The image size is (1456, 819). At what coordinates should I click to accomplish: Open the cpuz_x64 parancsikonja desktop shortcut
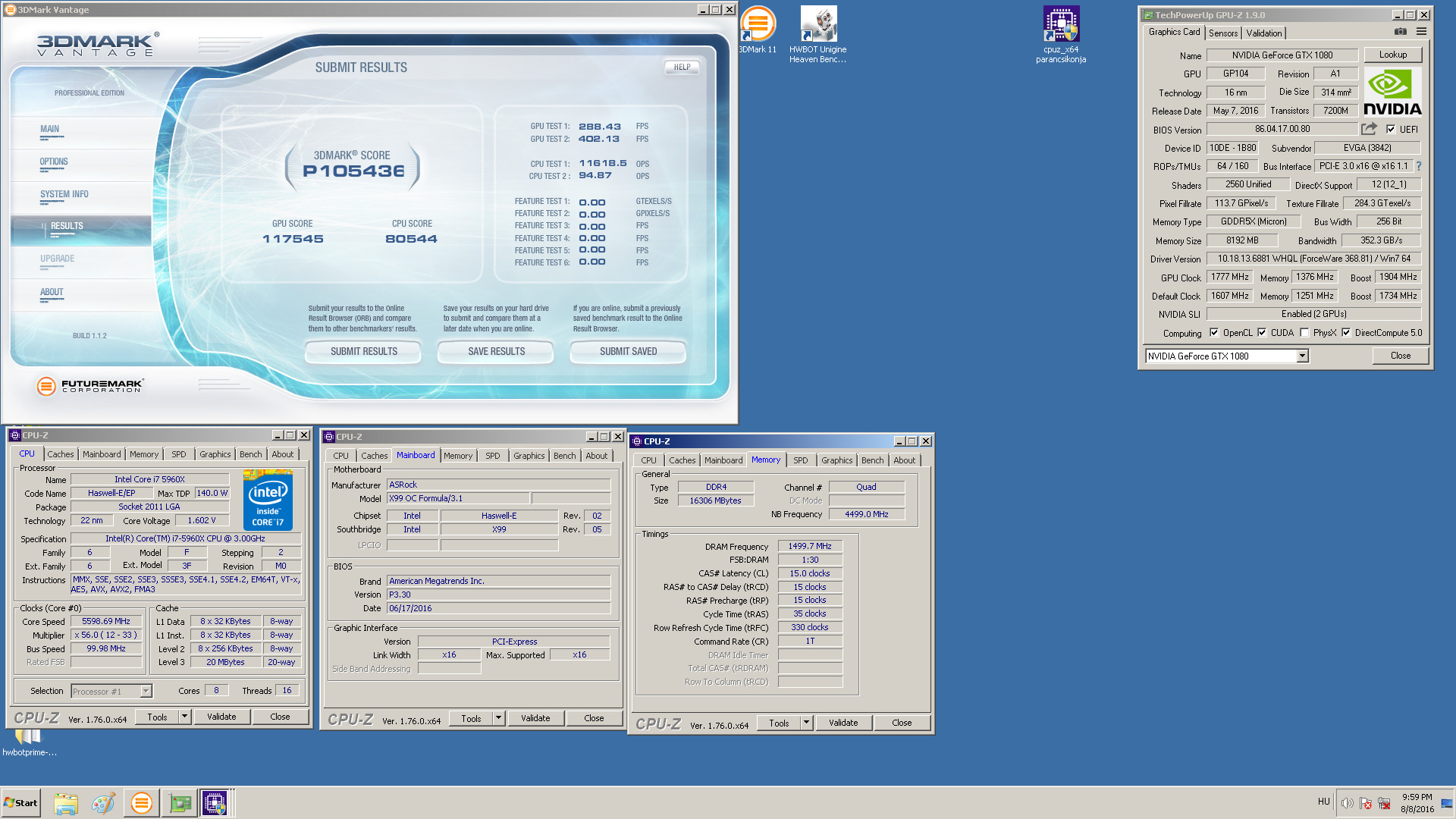(1061, 34)
